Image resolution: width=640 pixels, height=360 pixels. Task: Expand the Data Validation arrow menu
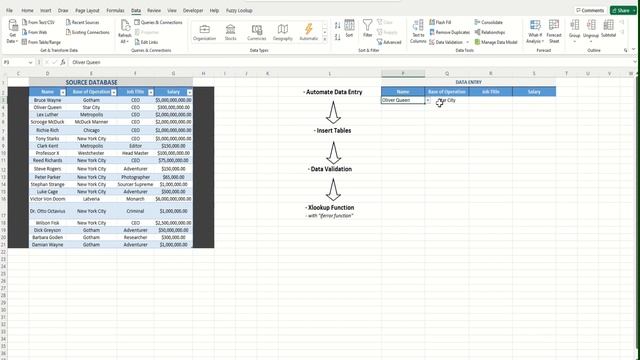467,42
